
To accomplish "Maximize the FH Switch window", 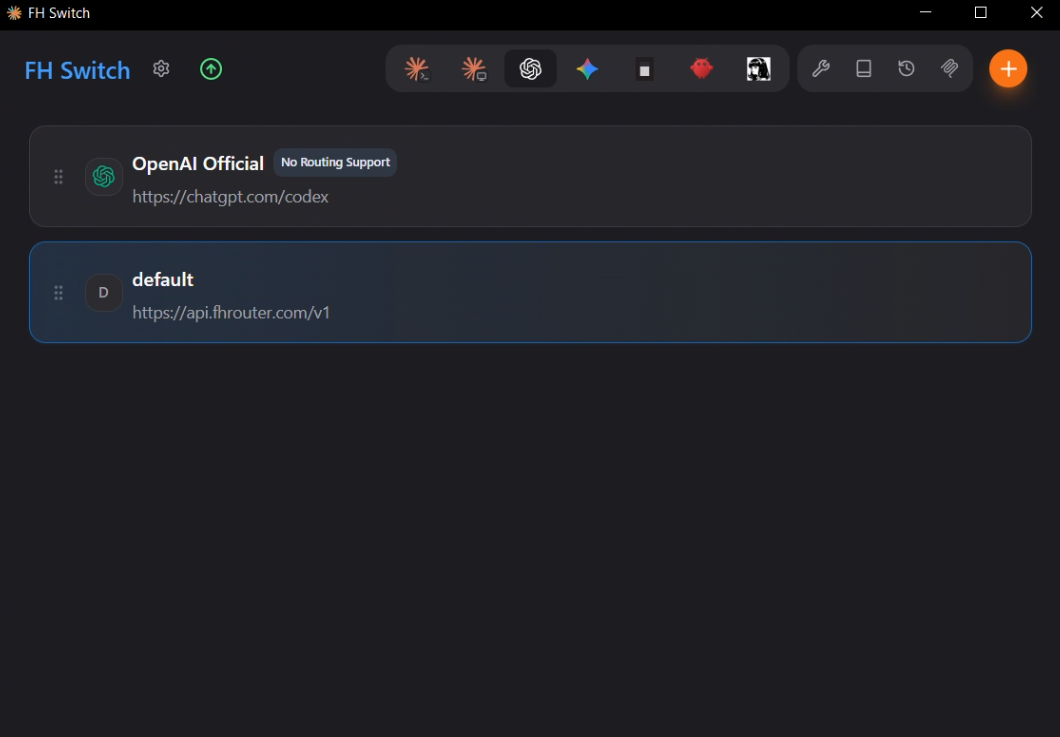I will point(981,13).
